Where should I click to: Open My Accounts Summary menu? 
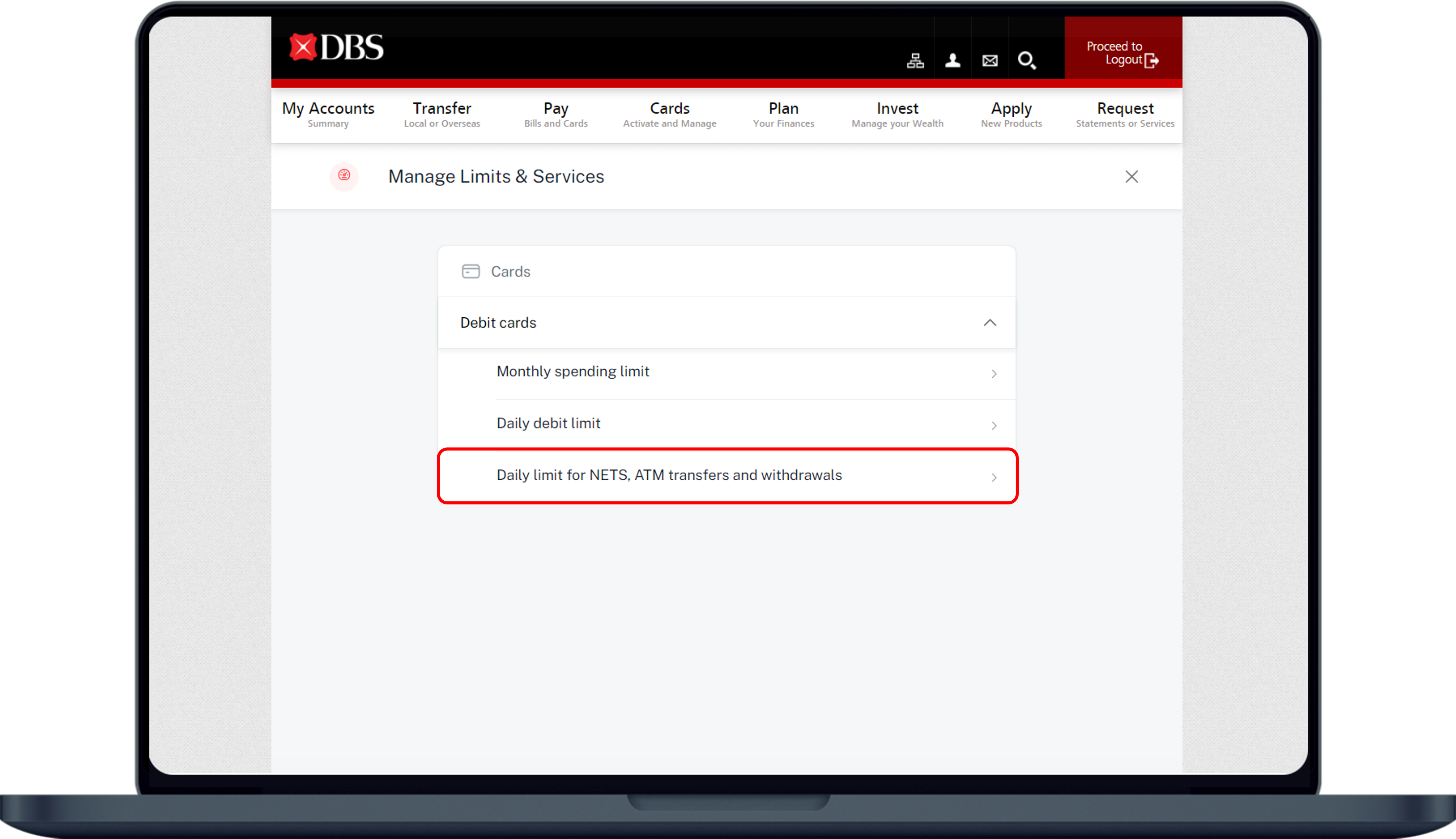[x=328, y=114]
